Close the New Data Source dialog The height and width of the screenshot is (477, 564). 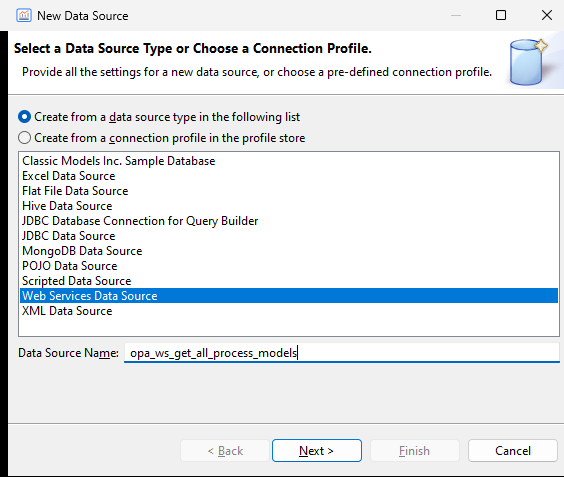point(547,15)
